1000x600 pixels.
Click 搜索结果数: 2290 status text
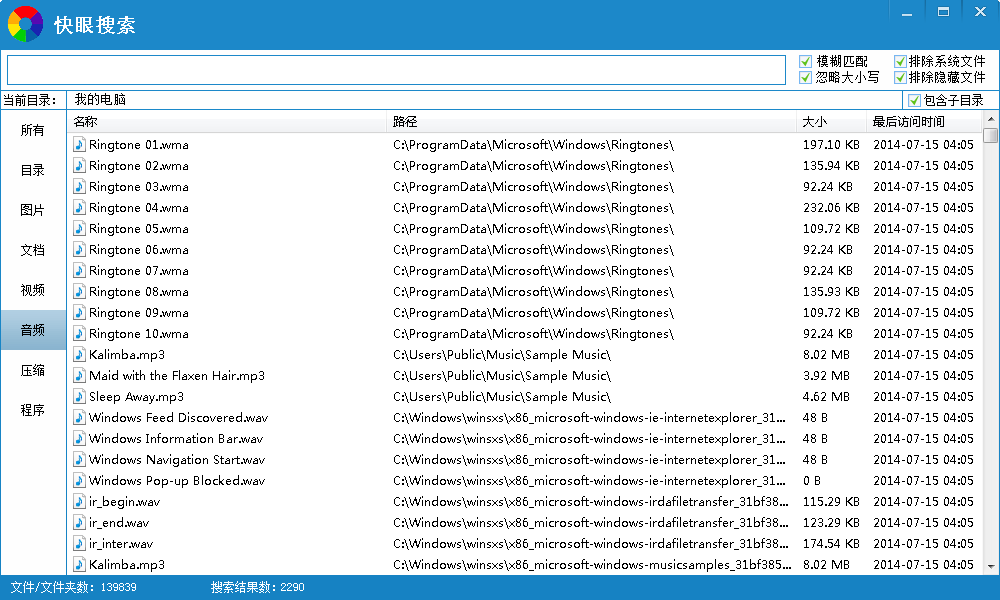point(258,587)
